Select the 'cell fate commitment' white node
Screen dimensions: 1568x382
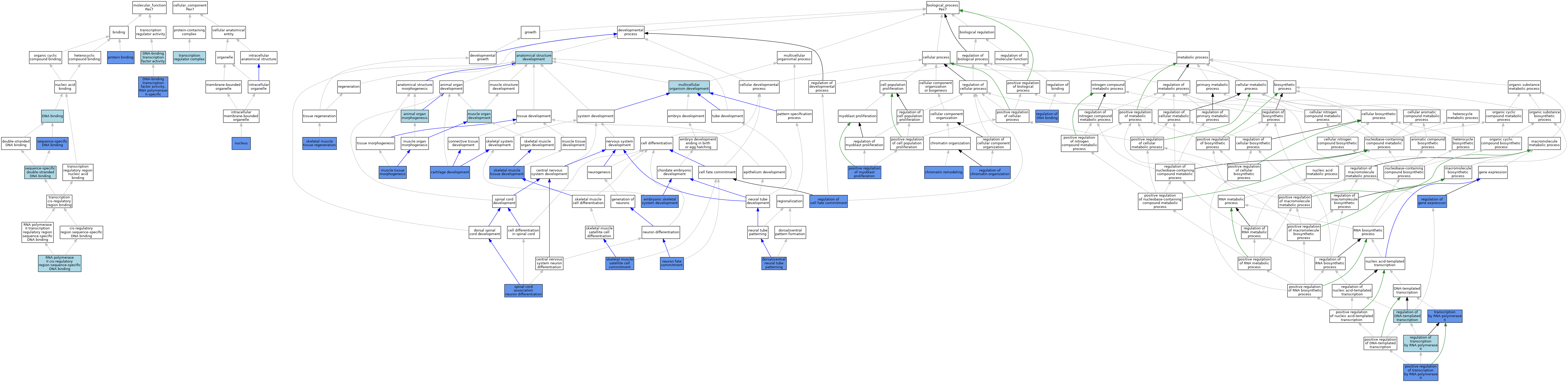click(717, 172)
